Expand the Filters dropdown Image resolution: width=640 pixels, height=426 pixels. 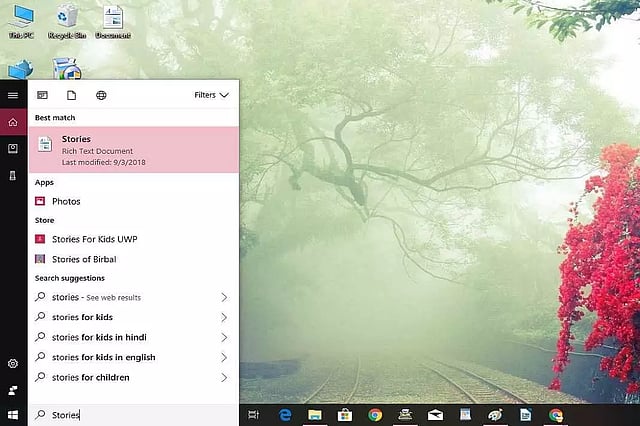211,95
